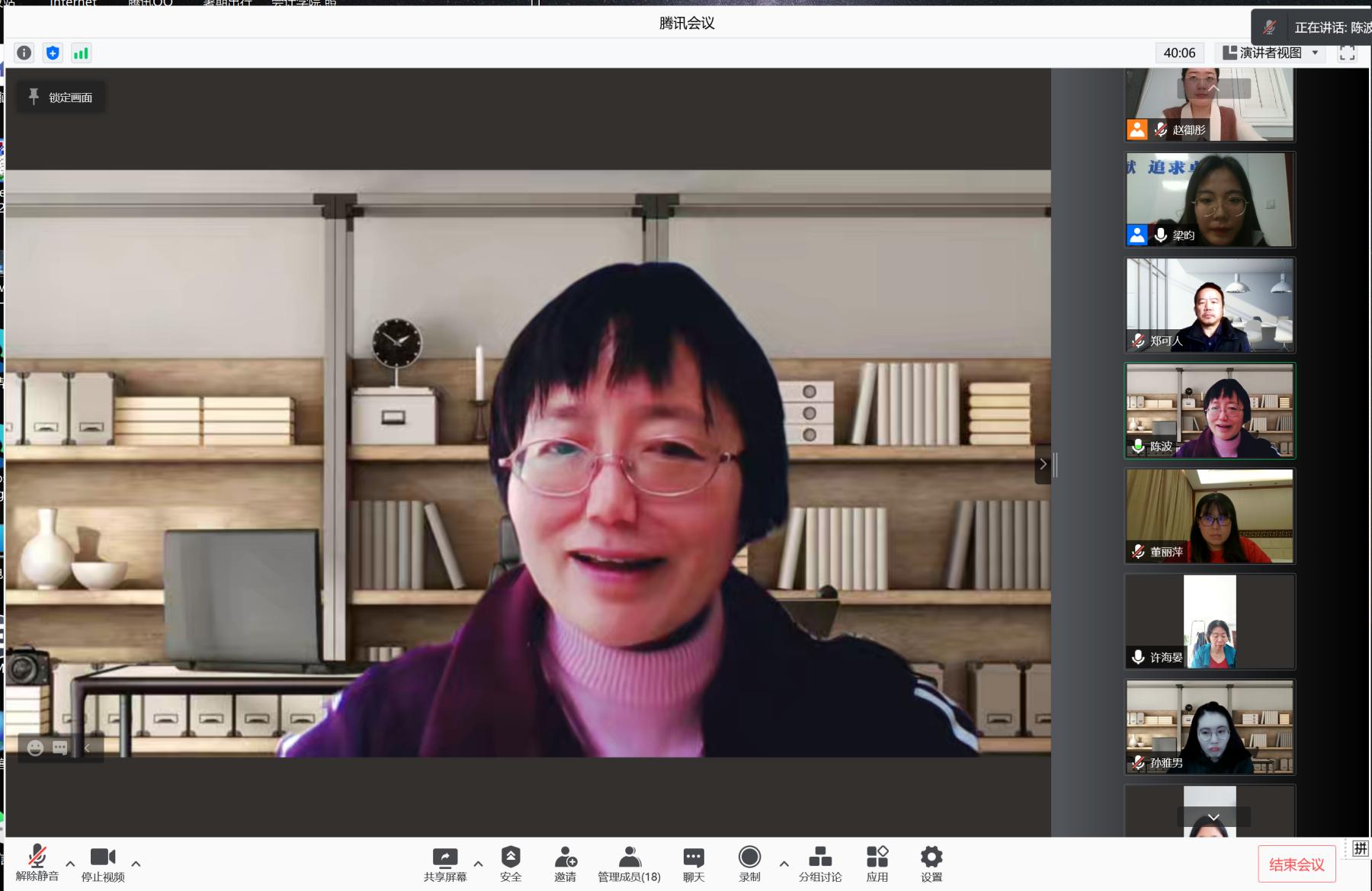
Task: Unmute the microphone
Action: (x=37, y=858)
